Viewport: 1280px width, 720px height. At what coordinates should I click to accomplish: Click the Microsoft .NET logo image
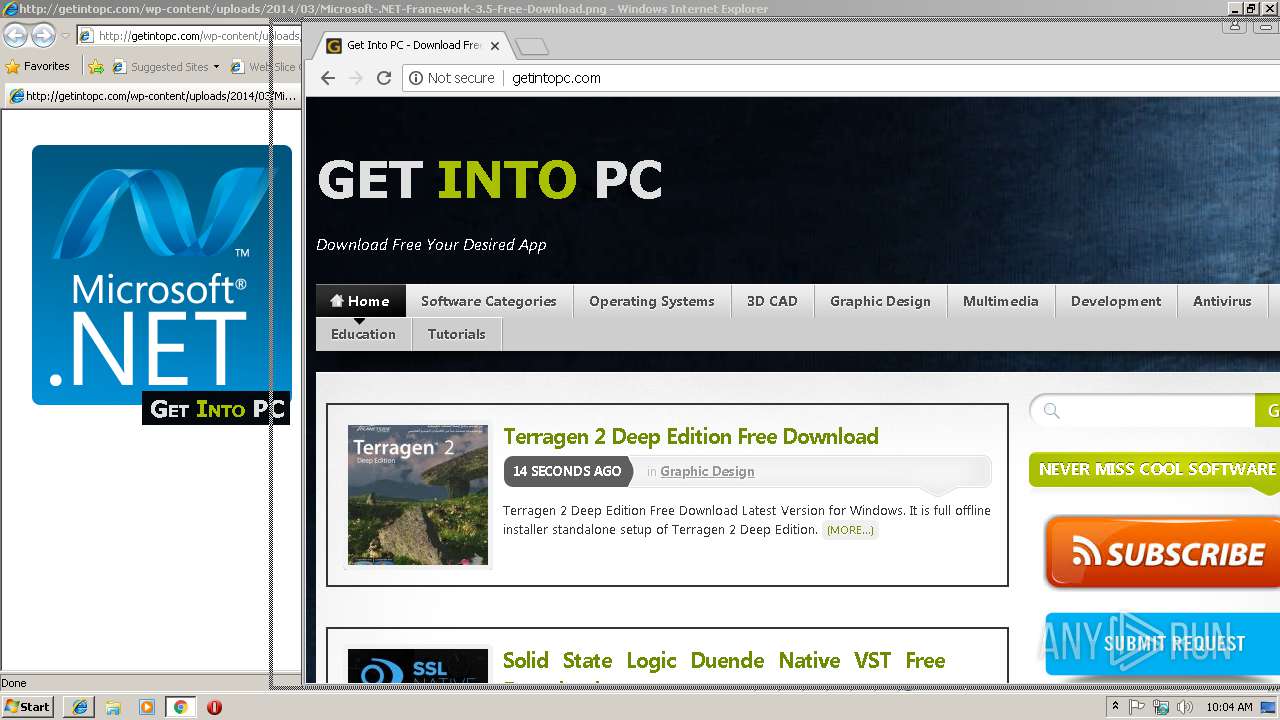click(x=162, y=275)
